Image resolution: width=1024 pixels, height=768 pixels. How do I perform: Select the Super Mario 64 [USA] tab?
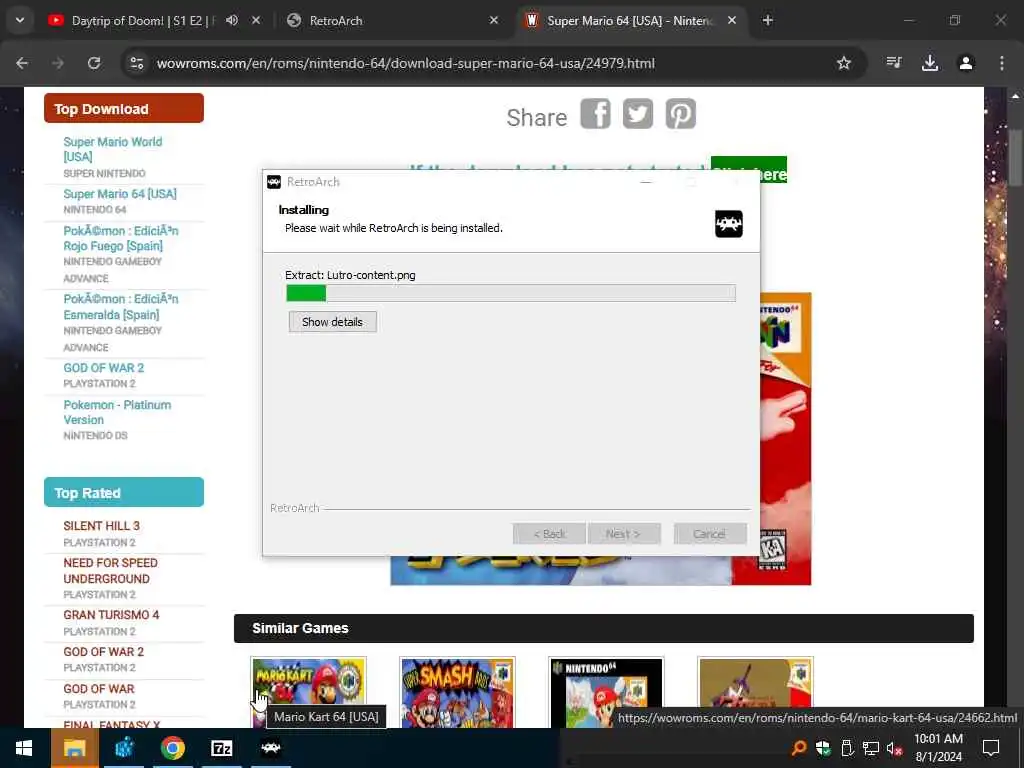(630, 20)
